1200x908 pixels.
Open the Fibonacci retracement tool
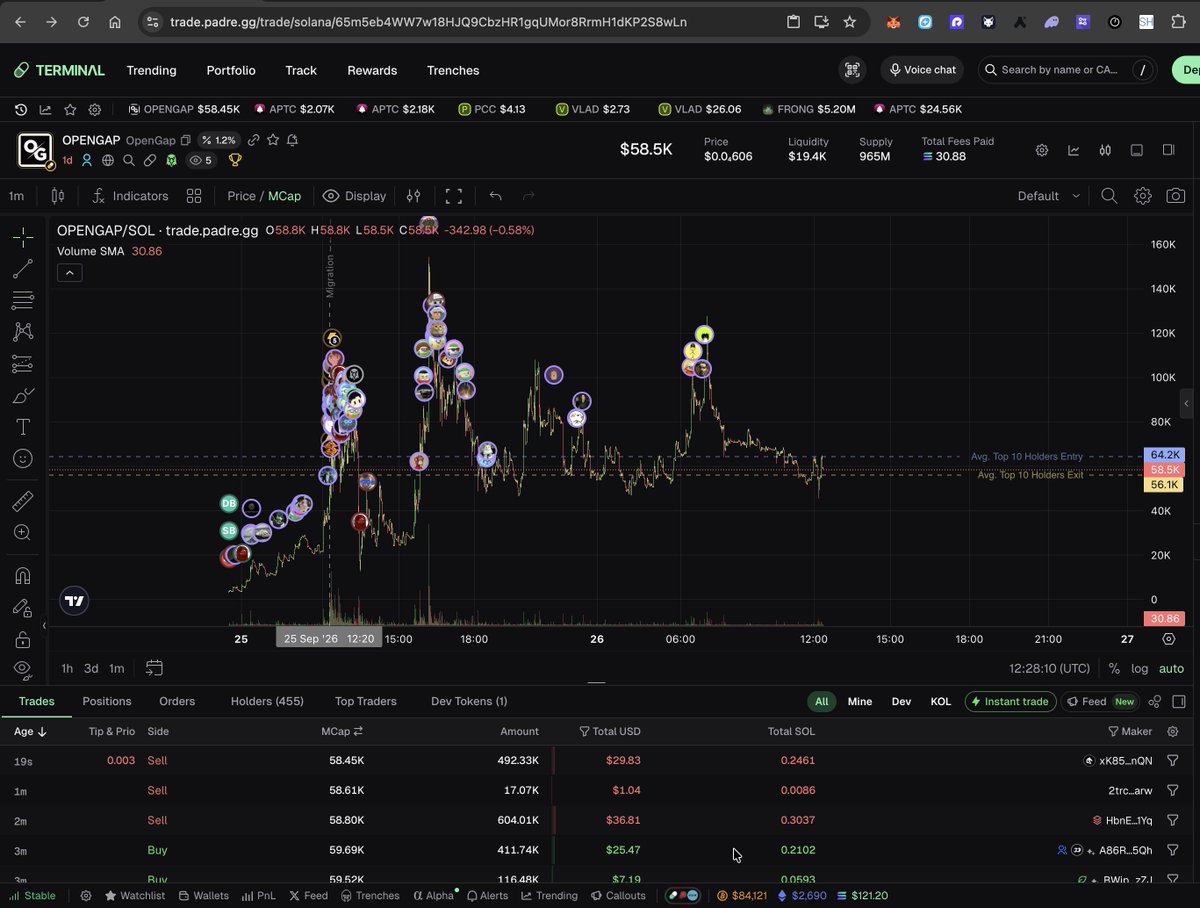click(23, 300)
